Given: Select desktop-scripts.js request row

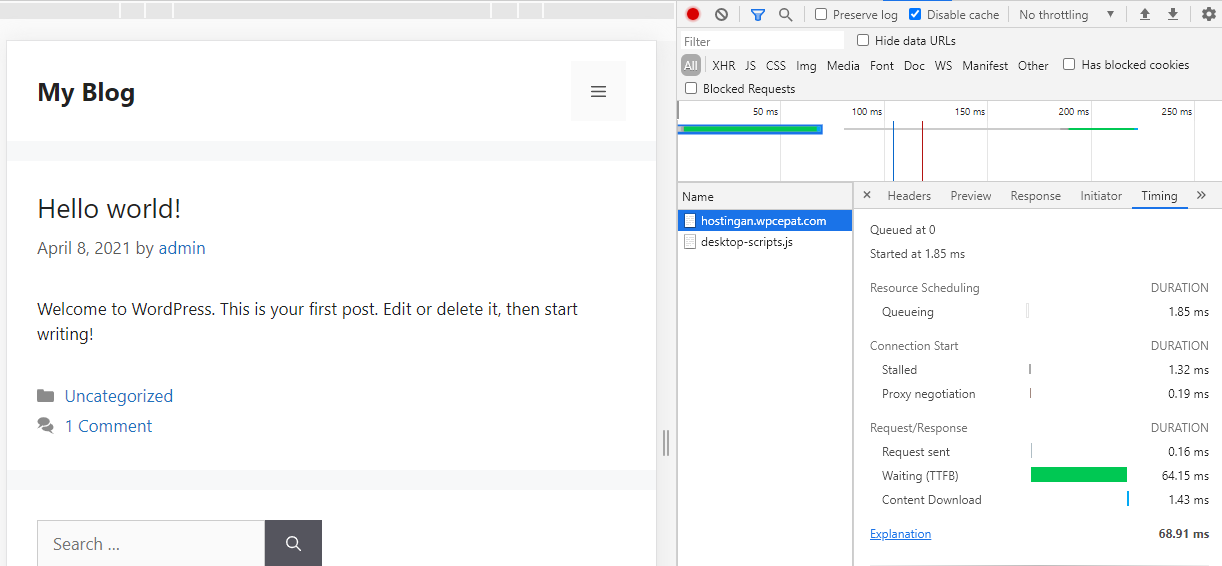Looking at the screenshot, I should click(746, 242).
